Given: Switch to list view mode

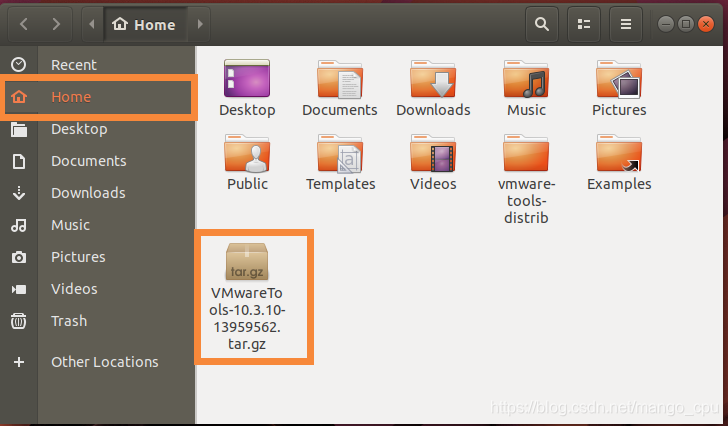Looking at the screenshot, I should [584, 24].
